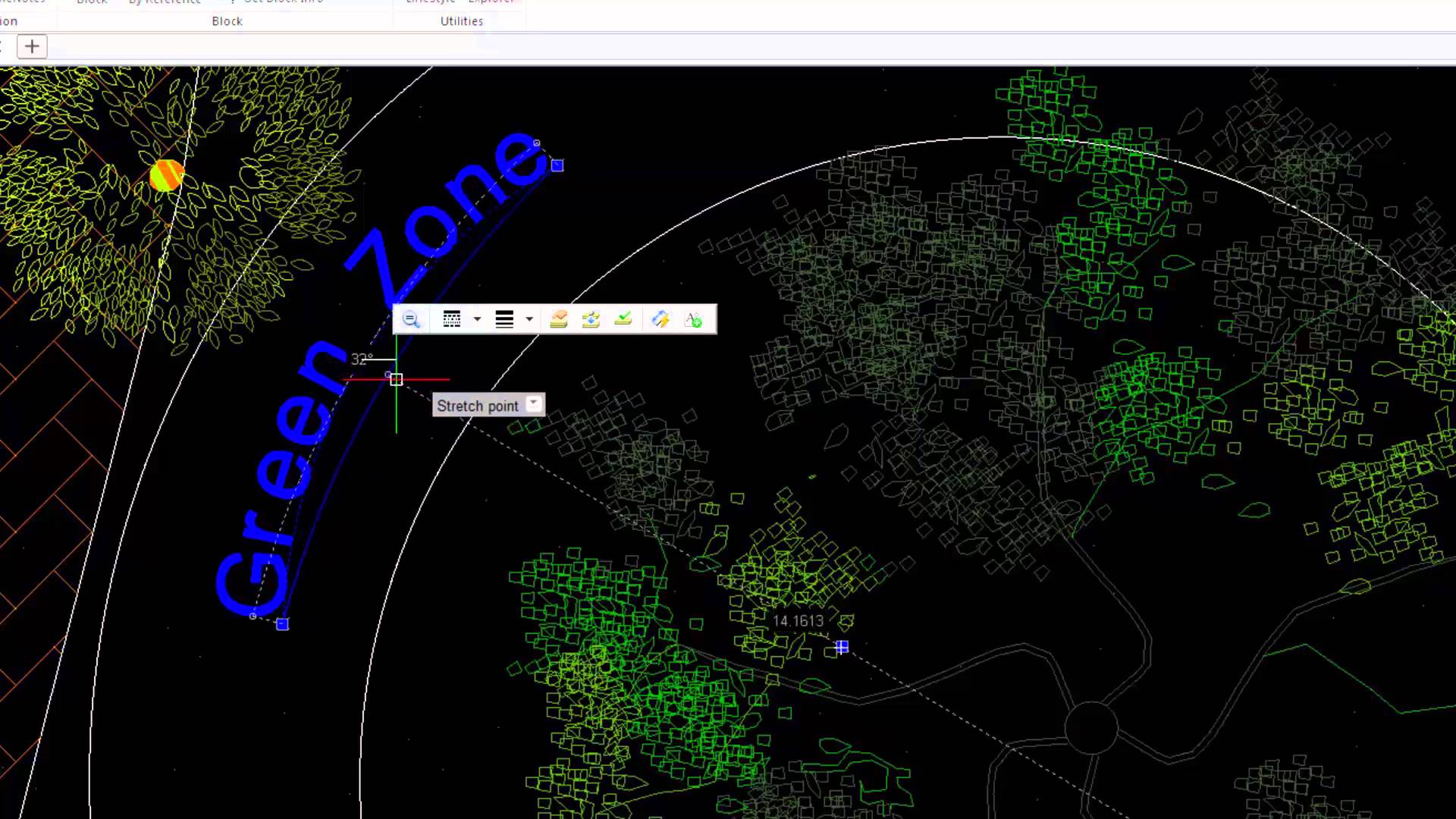Click the zoom magnifier icon in quad toolbar
The width and height of the screenshot is (1456, 819).
[411, 319]
